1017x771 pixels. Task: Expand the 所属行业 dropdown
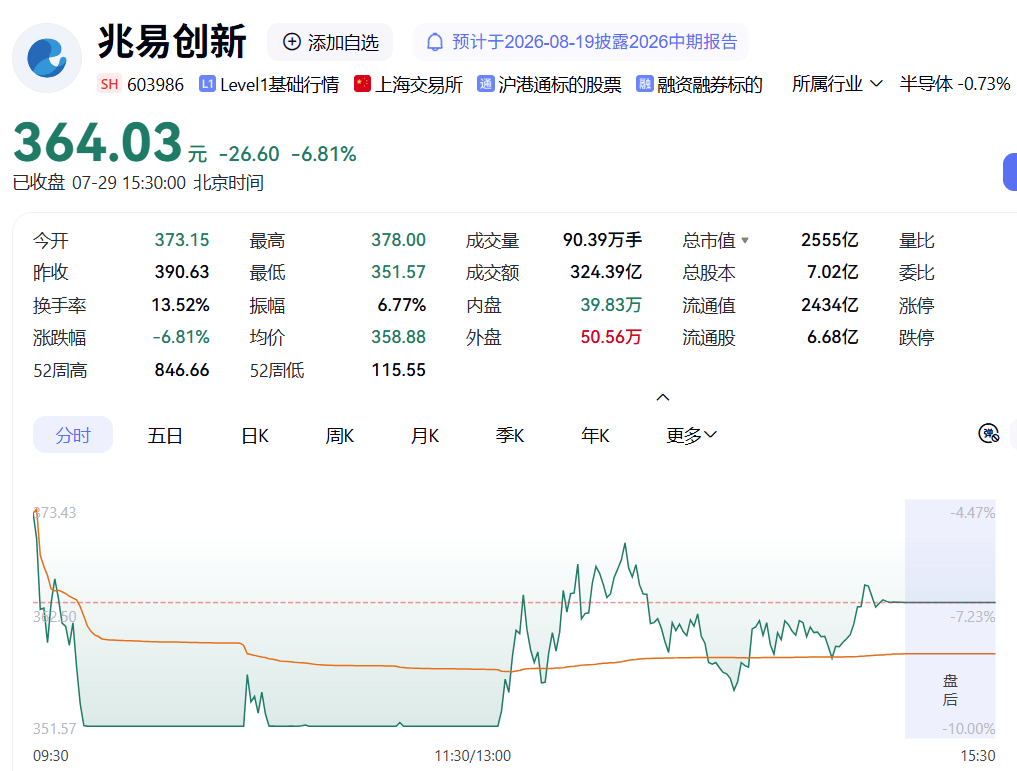(837, 84)
